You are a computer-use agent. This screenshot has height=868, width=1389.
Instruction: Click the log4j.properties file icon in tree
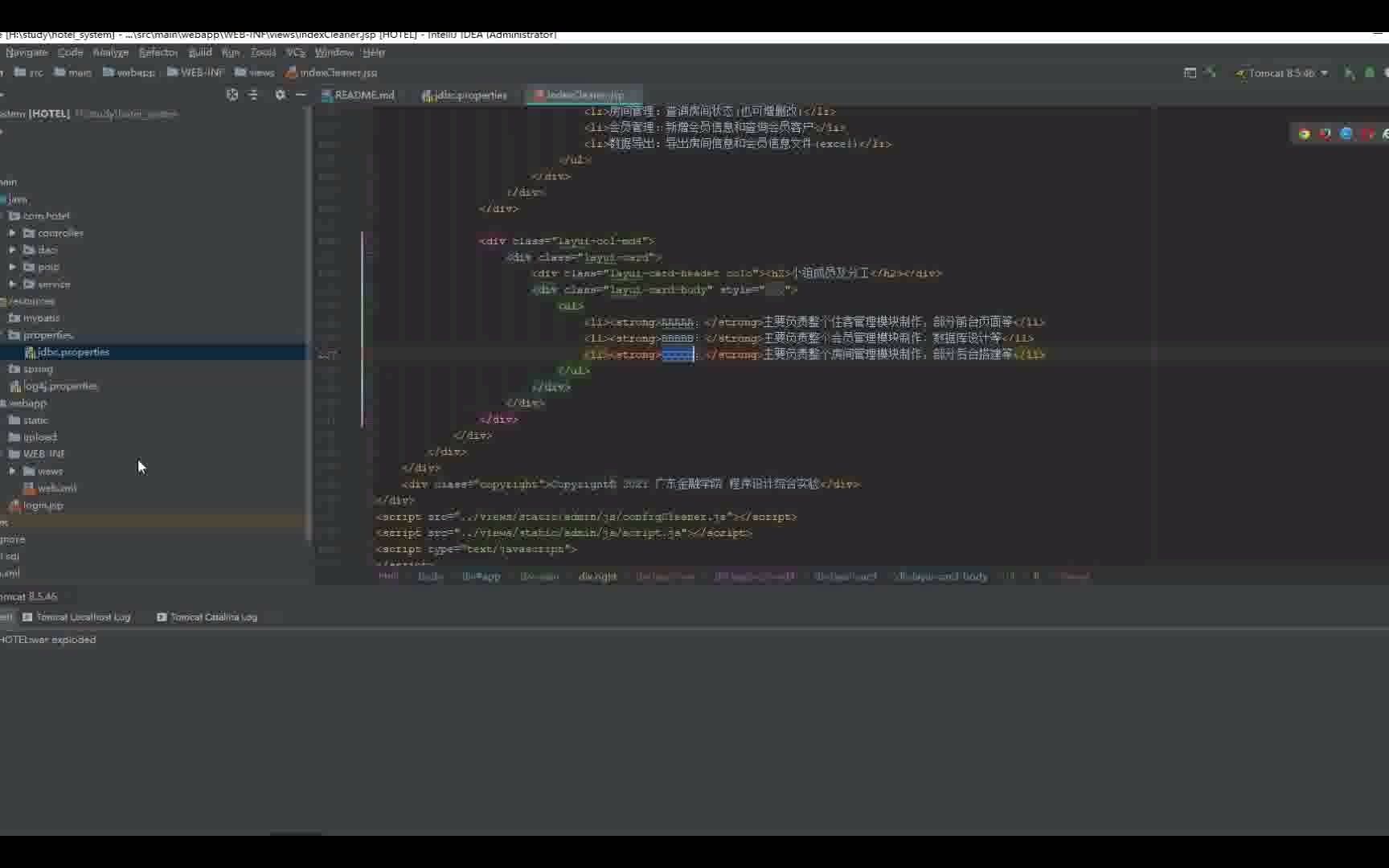(15, 387)
